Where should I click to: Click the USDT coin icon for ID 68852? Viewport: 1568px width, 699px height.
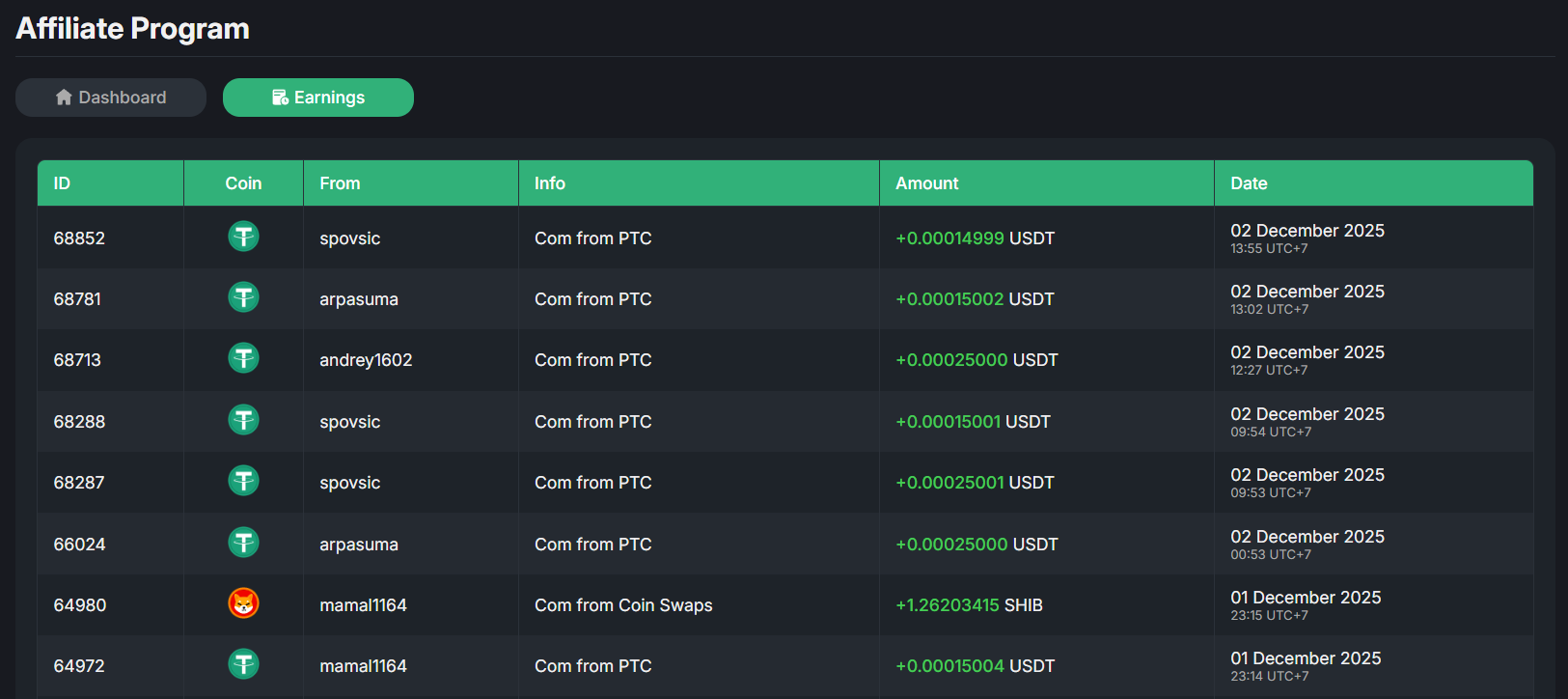point(243,237)
